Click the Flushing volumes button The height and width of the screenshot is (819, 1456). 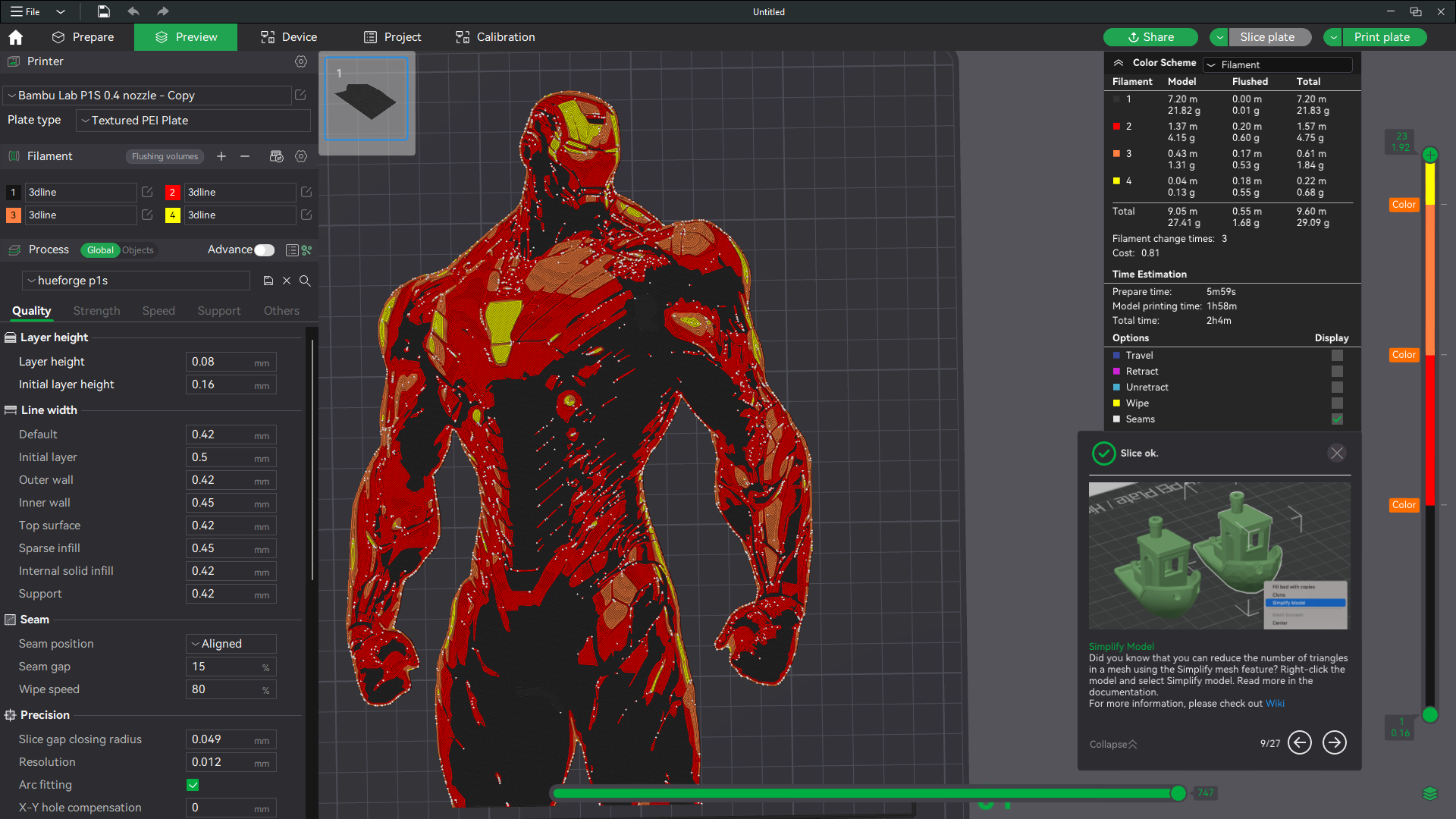tap(165, 156)
